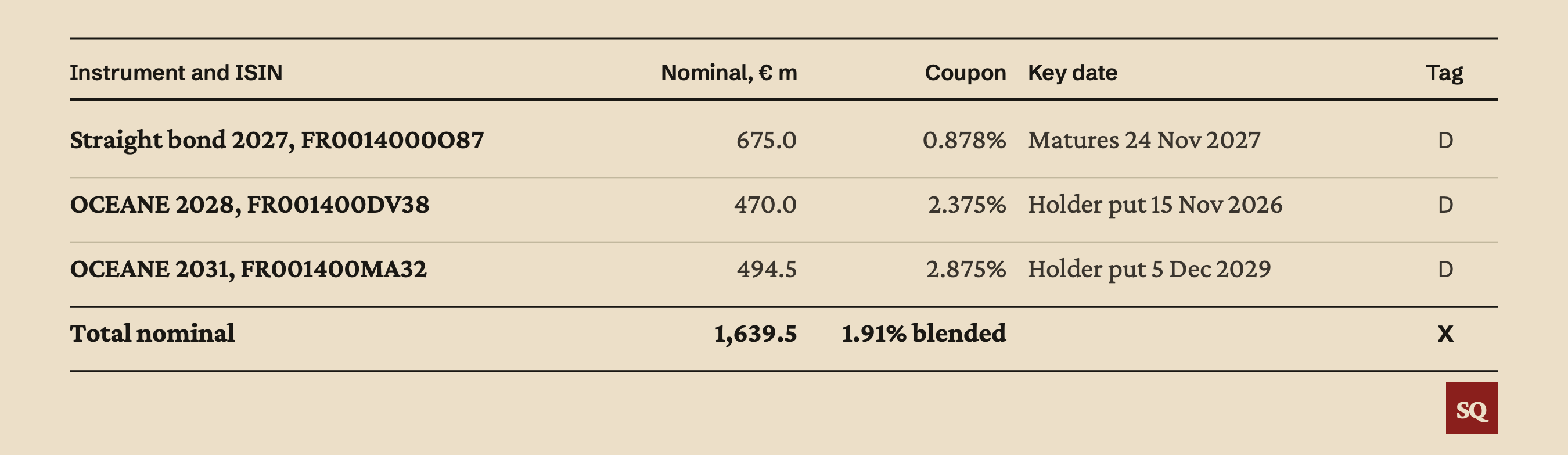The width and height of the screenshot is (1568, 455).
Task: Click the red SQ logo badge
Action: tap(1472, 408)
